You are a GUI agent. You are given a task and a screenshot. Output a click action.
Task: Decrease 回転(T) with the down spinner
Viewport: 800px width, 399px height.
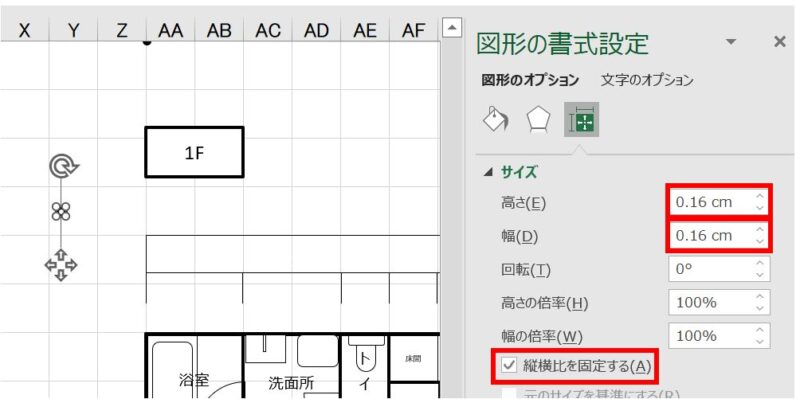pos(760,275)
